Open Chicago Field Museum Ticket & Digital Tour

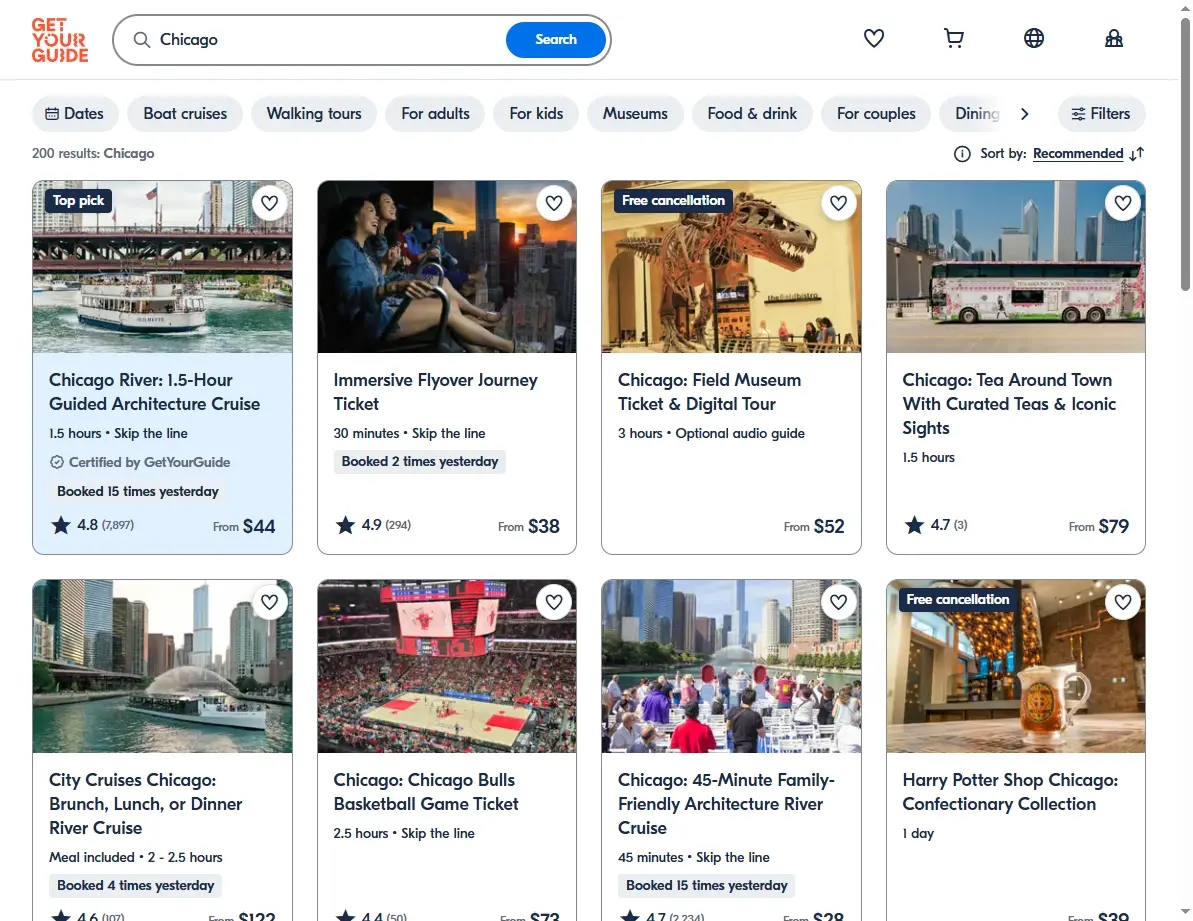(709, 392)
